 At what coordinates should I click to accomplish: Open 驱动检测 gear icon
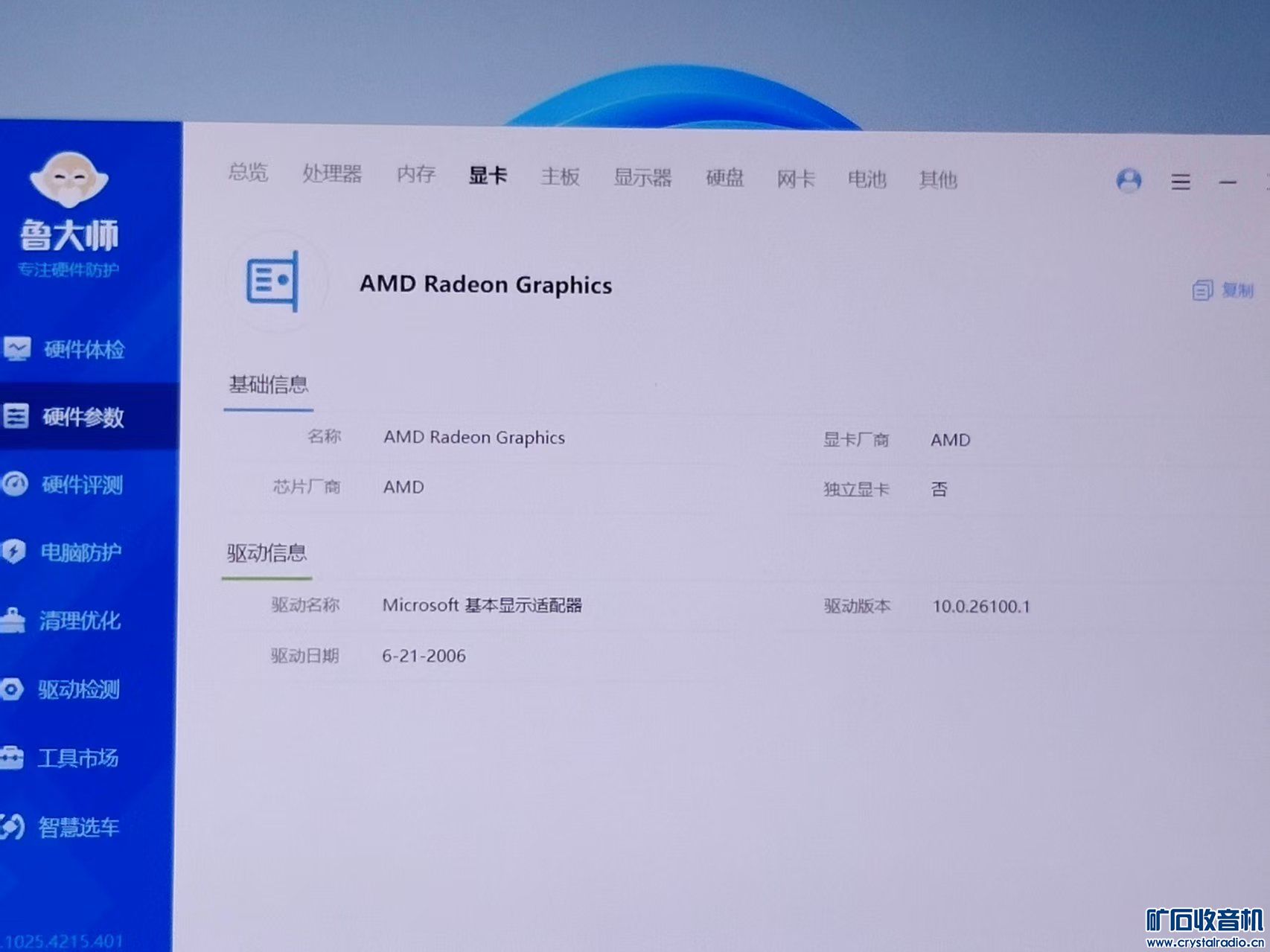(12, 689)
